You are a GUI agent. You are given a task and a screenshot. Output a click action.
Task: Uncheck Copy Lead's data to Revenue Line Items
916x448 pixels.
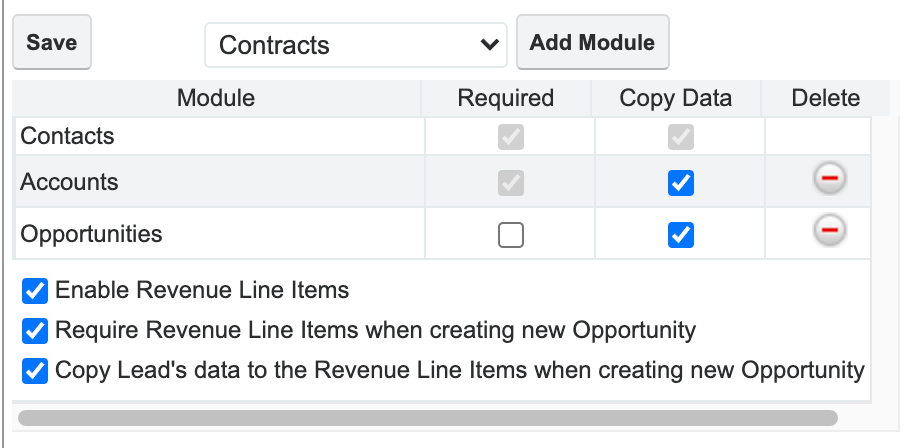35,371
